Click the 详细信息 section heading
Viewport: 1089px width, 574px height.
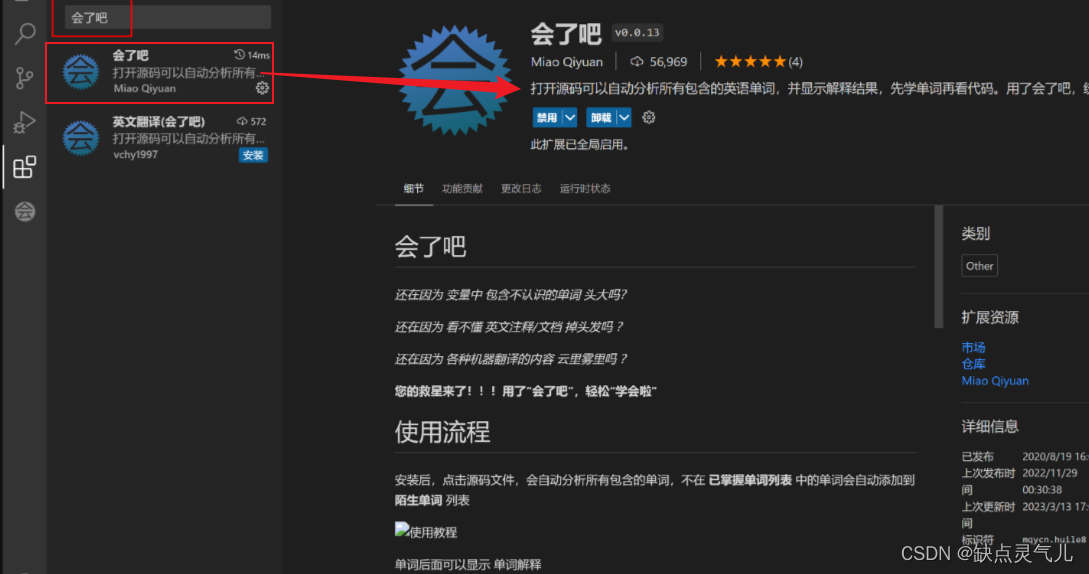point(990,427)
